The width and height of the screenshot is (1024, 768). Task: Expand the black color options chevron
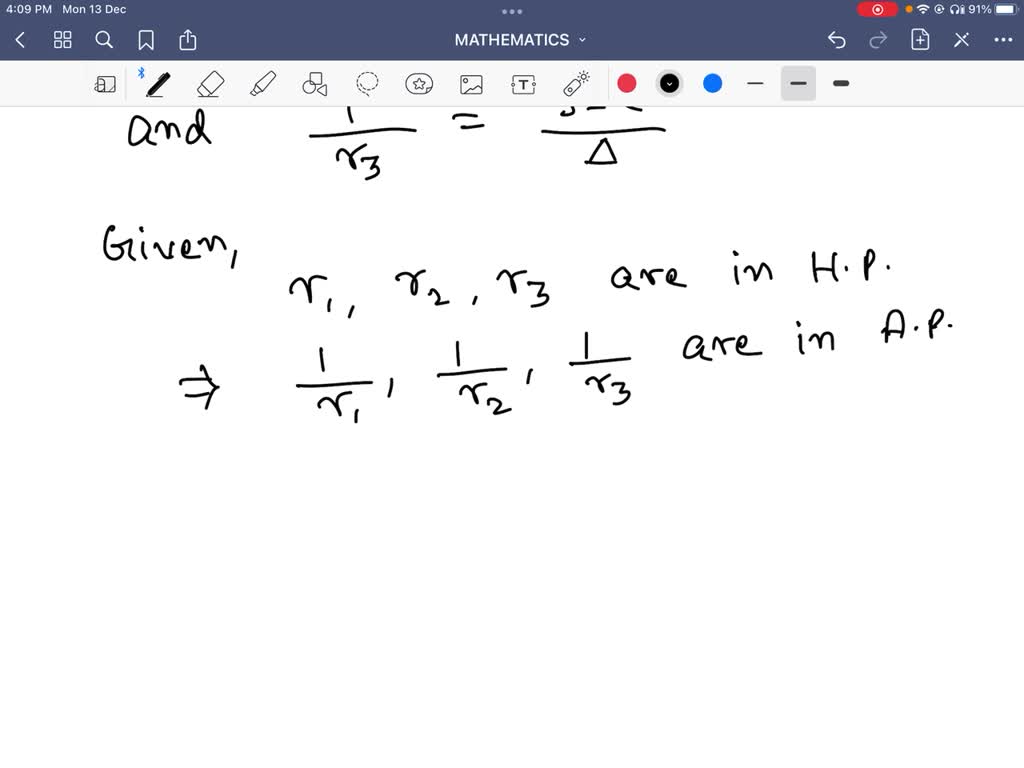pos(669,83)
